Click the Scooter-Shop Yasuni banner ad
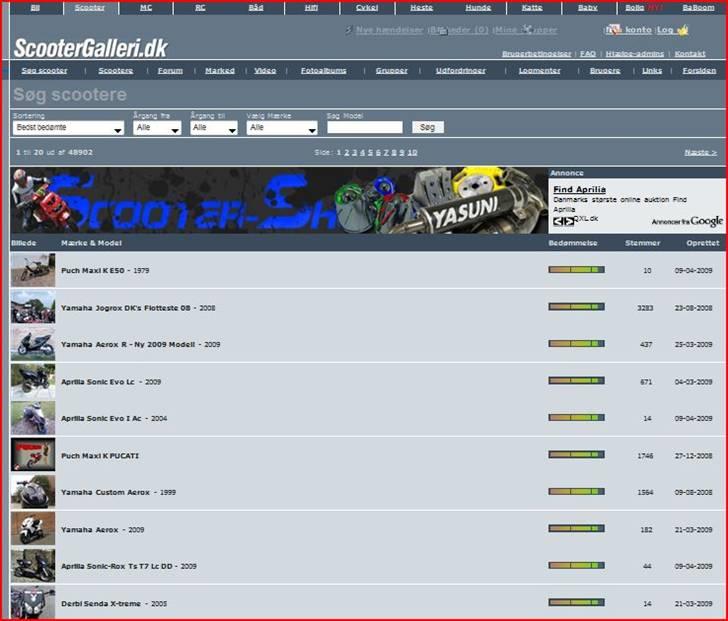This screenshot has width=728, height=621. point(278,200)
